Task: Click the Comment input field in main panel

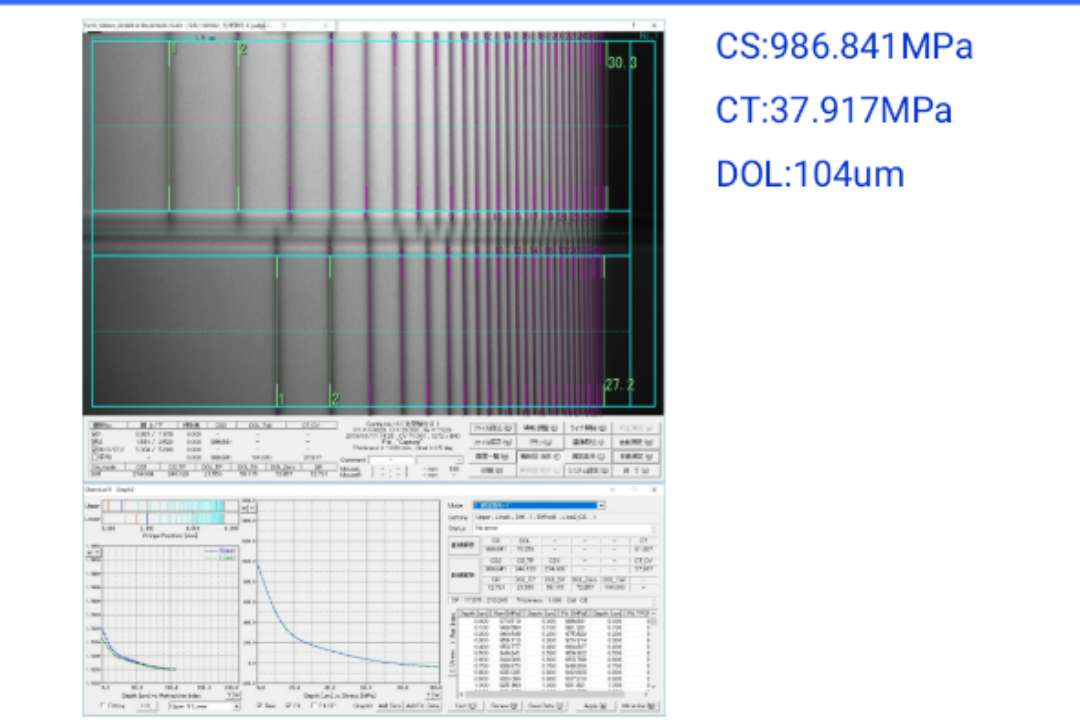Action: click(391, 460)
